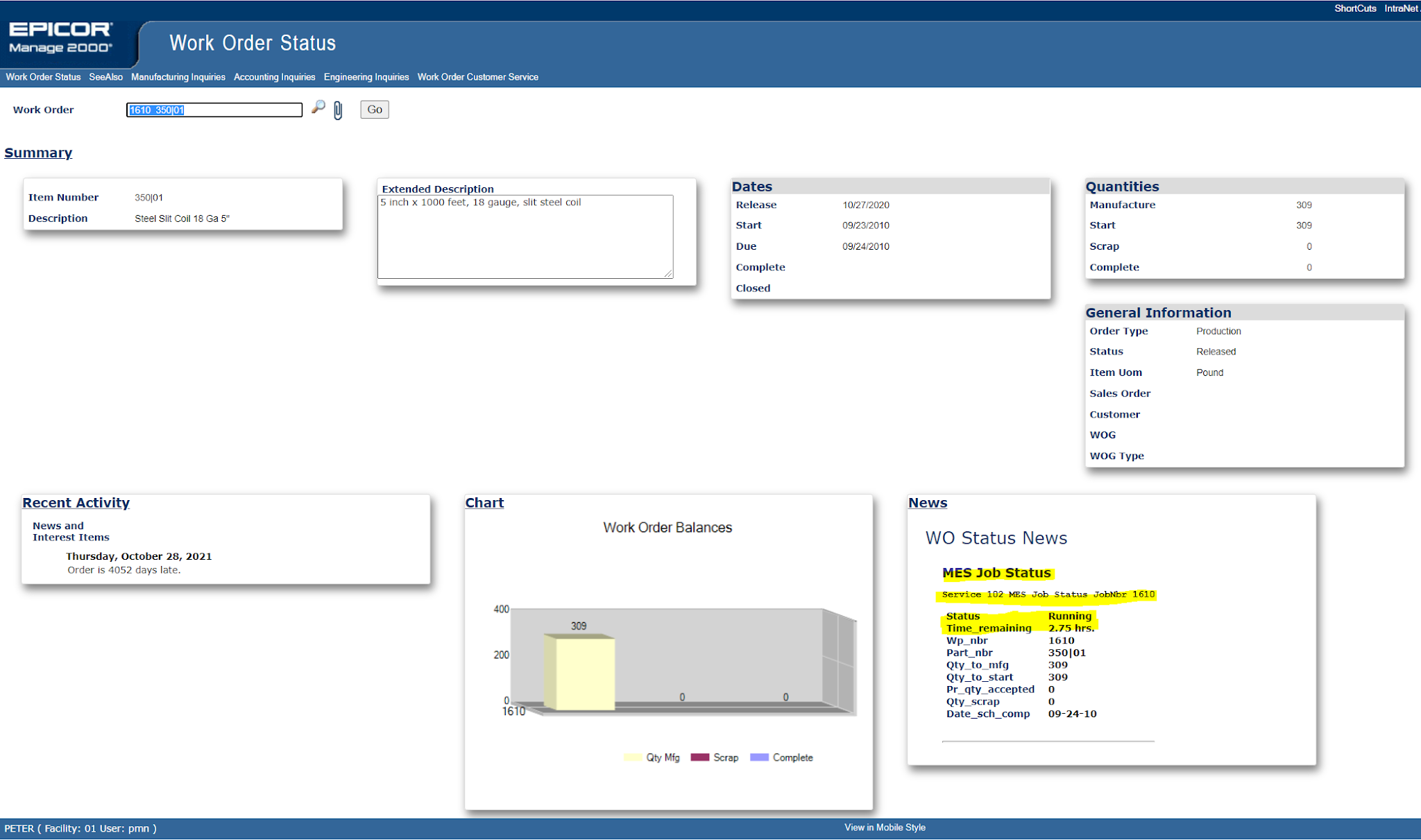This screenshot has height=840, width=1421.
Task: Click the News section heading
Action: tap(928, 503)
